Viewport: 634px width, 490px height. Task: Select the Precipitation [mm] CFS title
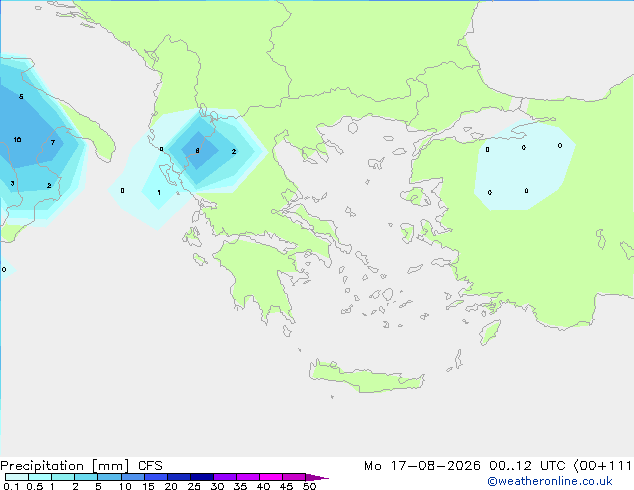(81, 466)
